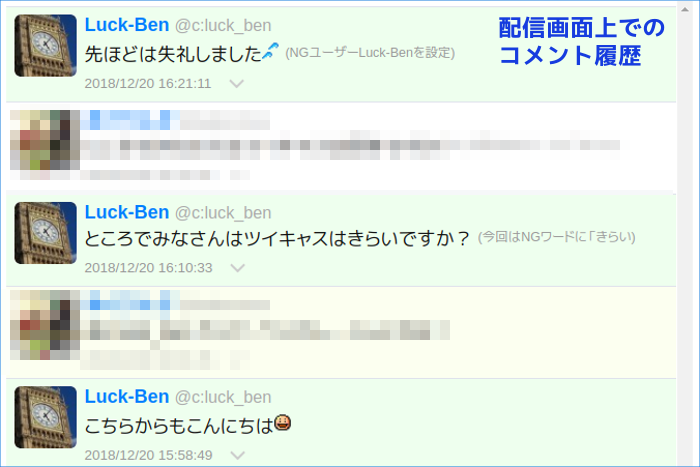Click the comment text ところでみなさんはツイキャスはきらいですか？
This screenshot has width=700, height=467.
coord(277,238)
